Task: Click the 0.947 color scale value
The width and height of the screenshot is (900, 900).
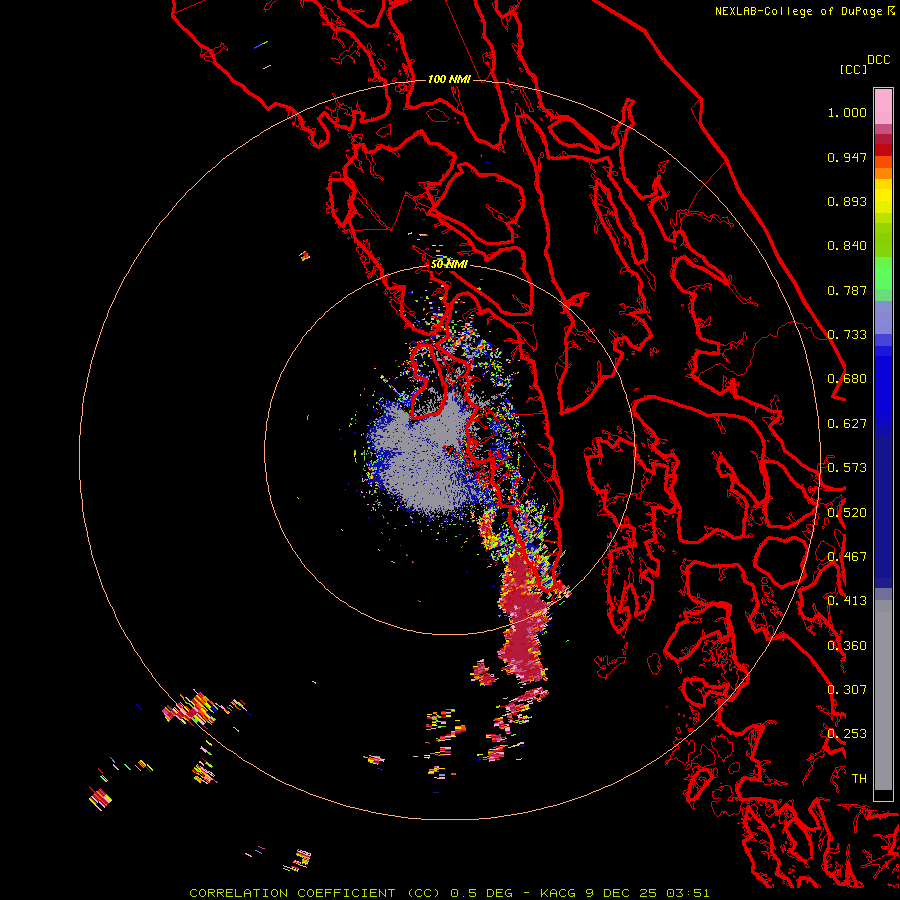Action: click(x=847, y=157)
